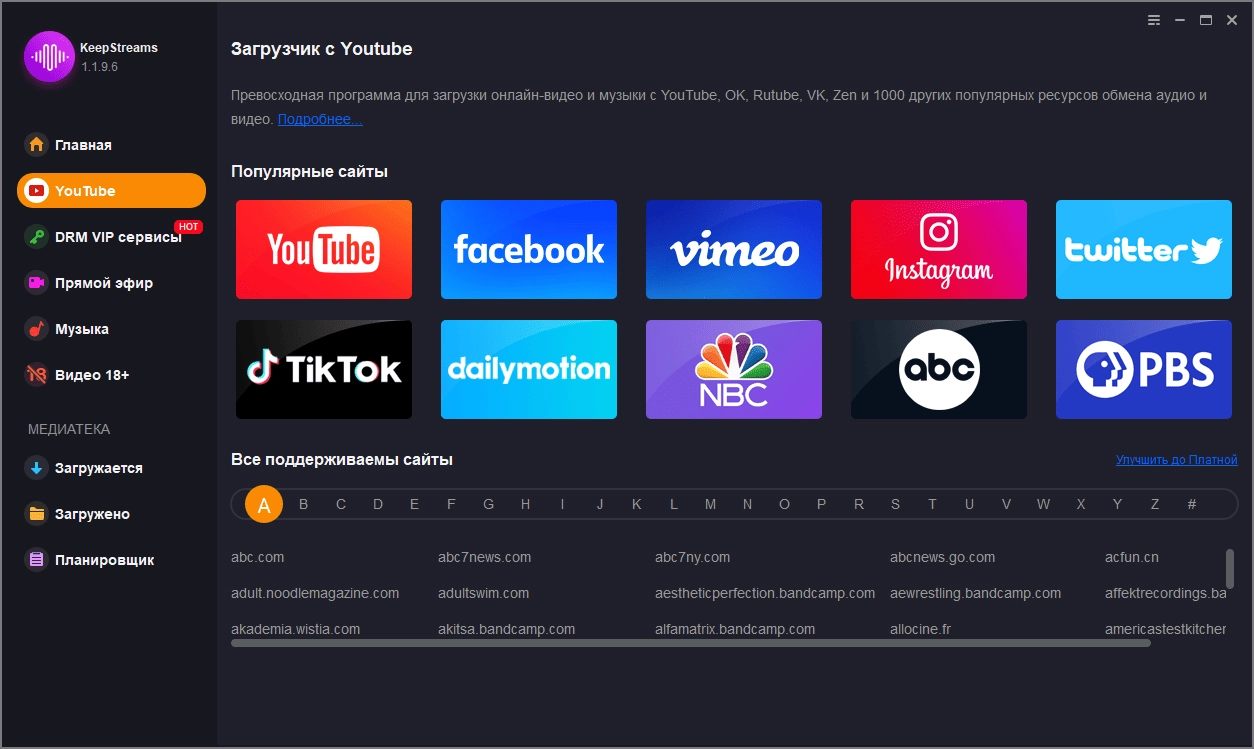
Task: Click abc.com in site list
Action: click(257, 557)
